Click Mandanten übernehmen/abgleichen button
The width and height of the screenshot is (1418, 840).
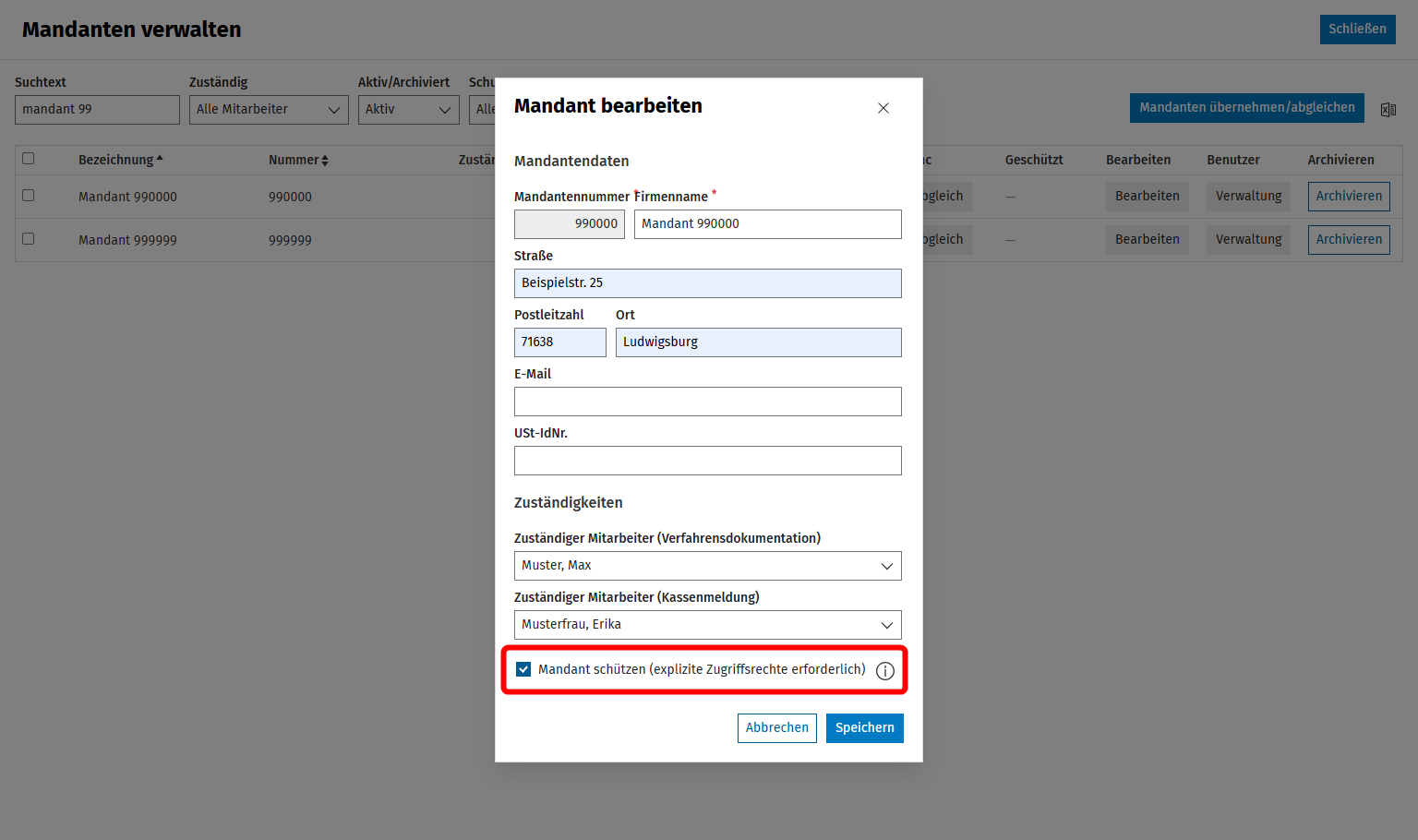pyautogui.click(x=1247, y=108)
